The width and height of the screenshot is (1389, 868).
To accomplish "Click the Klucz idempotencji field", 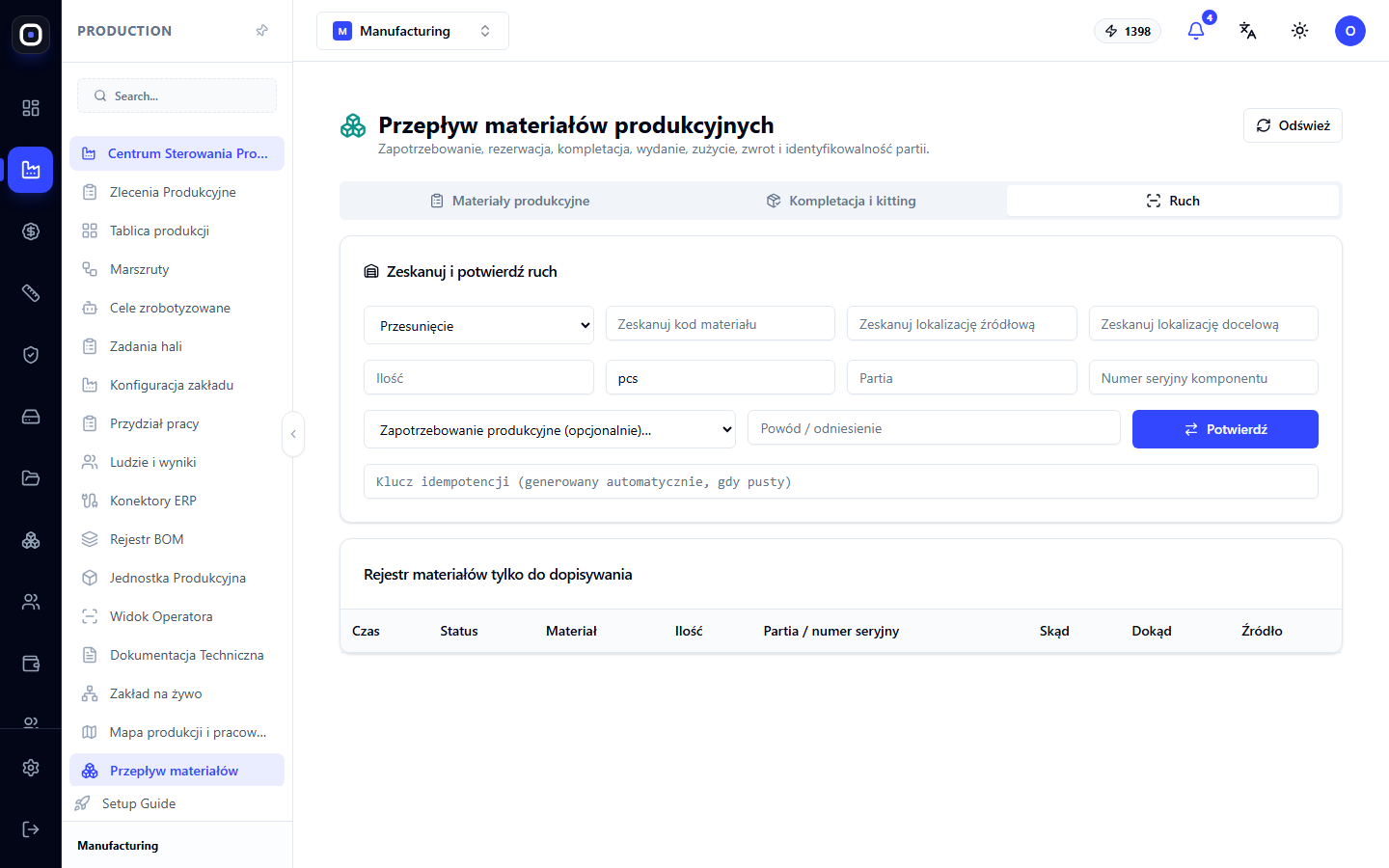I will point(841,481).
